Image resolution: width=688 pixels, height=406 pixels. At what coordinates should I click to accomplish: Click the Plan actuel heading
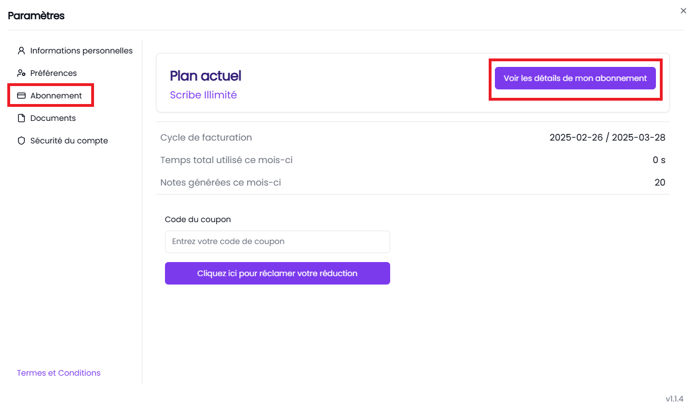205,76
